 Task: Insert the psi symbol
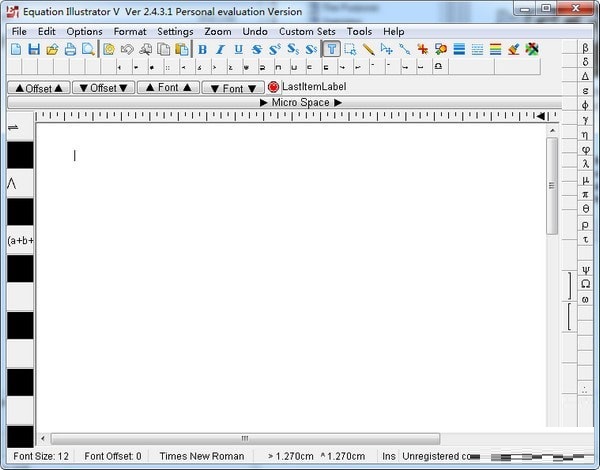pos(585,269)
